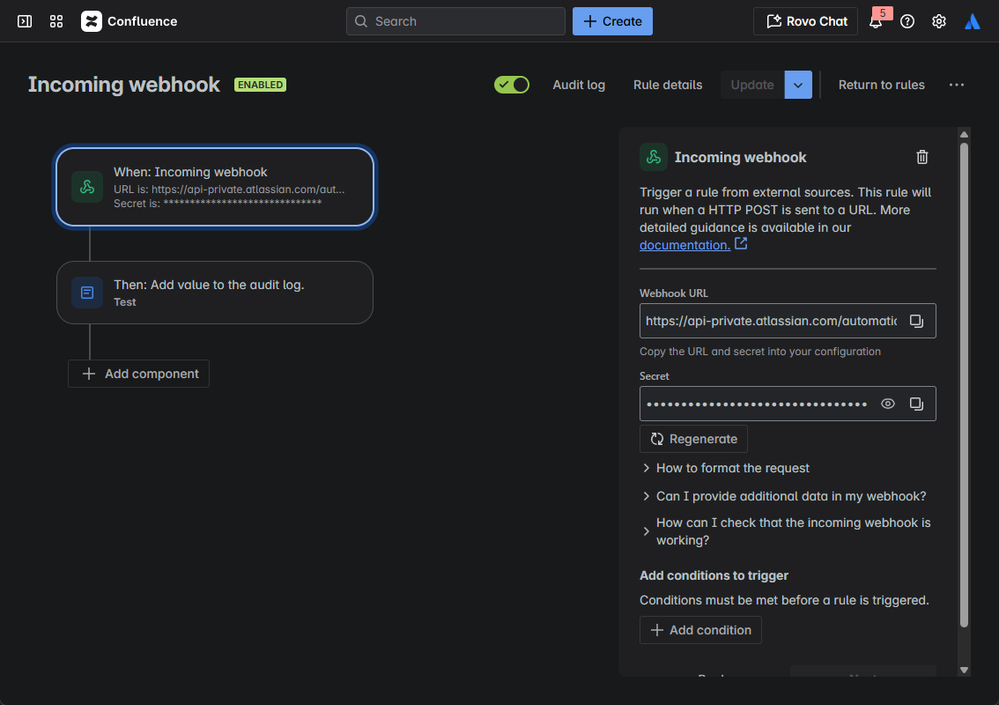The height and width of the screenshot is (705, 999).
Task: Click the audit log action icon
Action: click(87, 292)
